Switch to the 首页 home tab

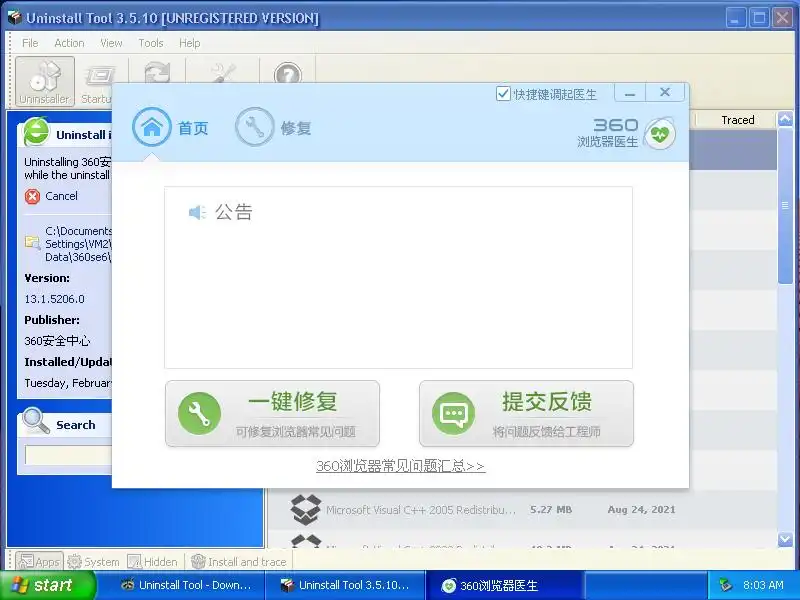coord(171,127)
